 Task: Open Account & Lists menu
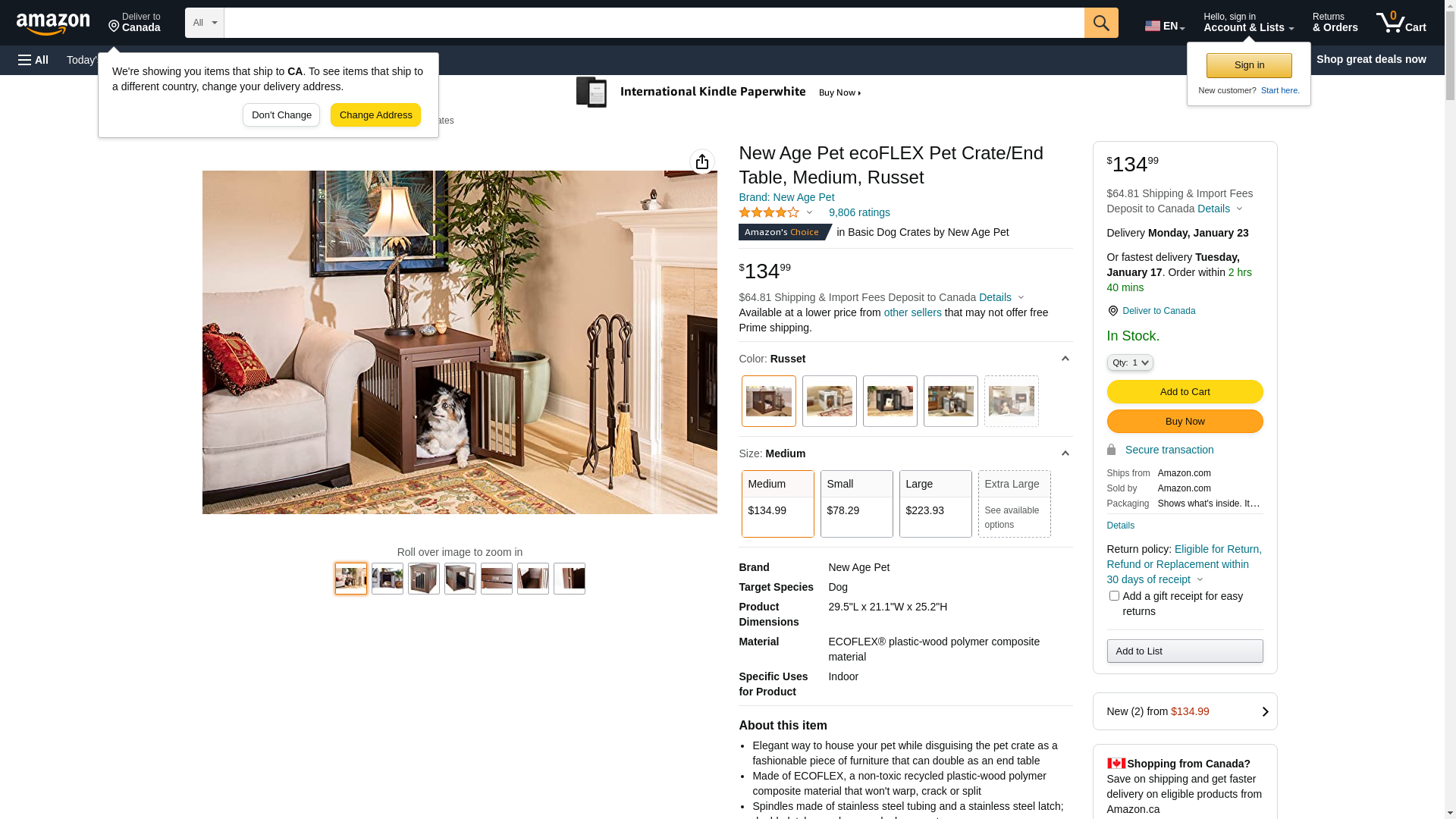point(1248,23)
